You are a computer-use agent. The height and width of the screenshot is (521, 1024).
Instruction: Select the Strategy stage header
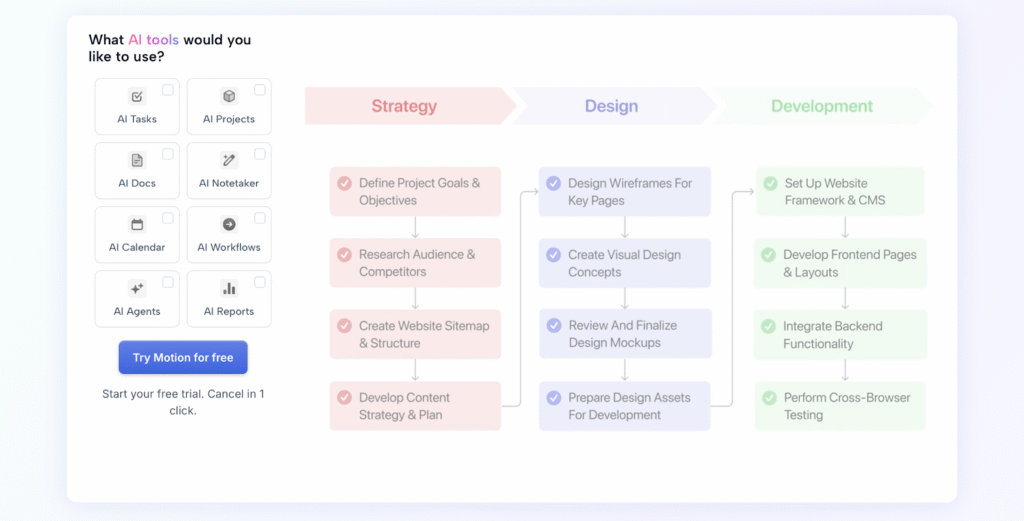(404, 106)
